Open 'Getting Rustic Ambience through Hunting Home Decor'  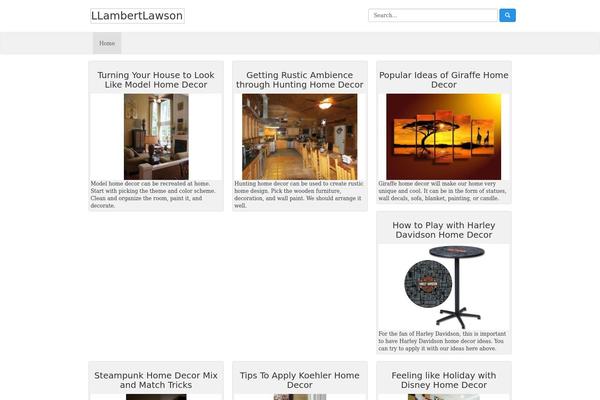(x=300, y=80)
